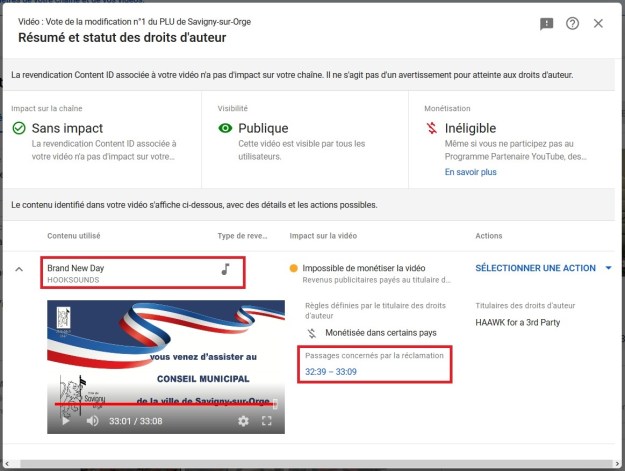
Task: Click the Monétisée dans certains pays icon
Action: 313,332
